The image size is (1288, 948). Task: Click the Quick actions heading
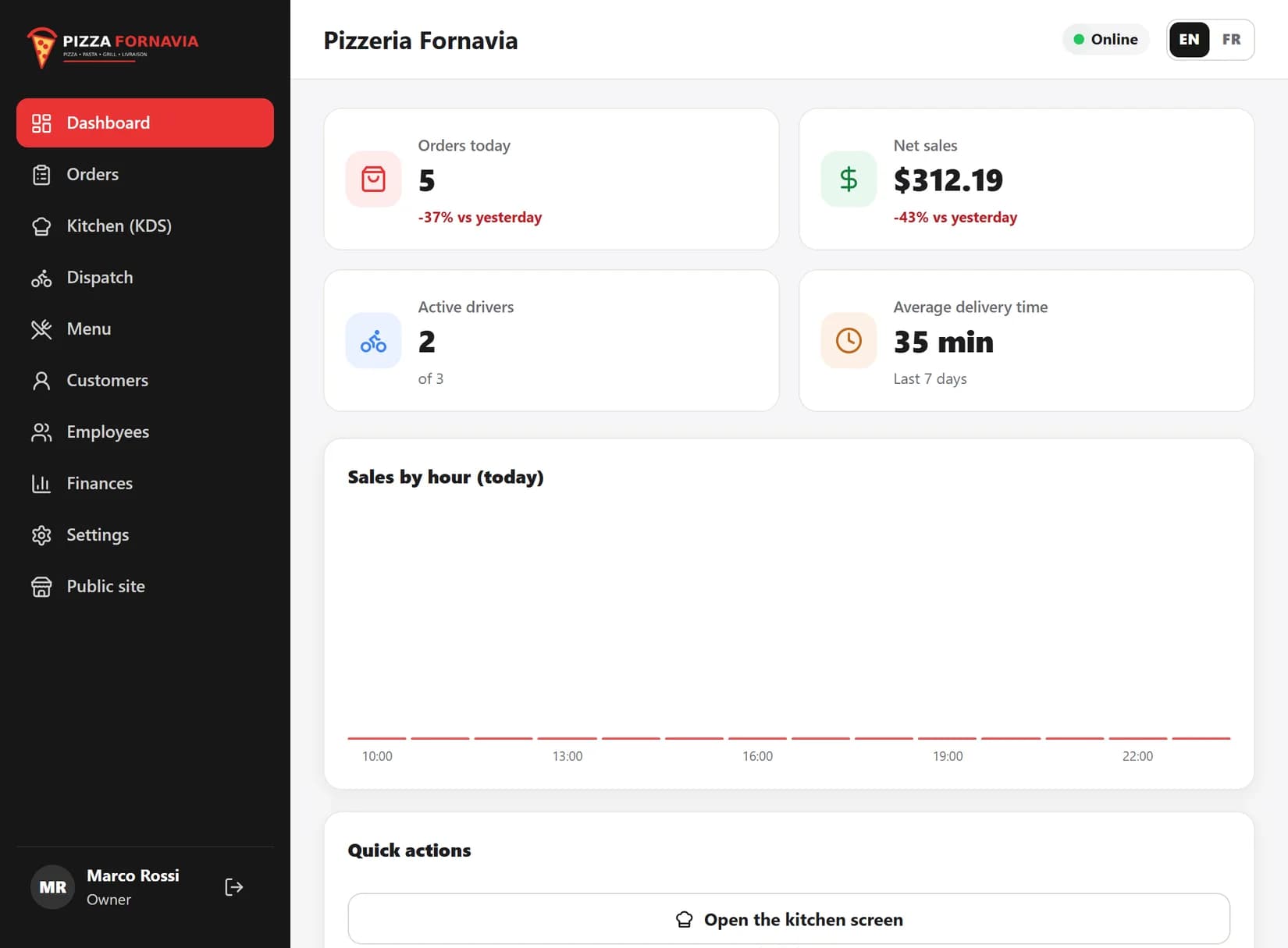pos(409,850)
